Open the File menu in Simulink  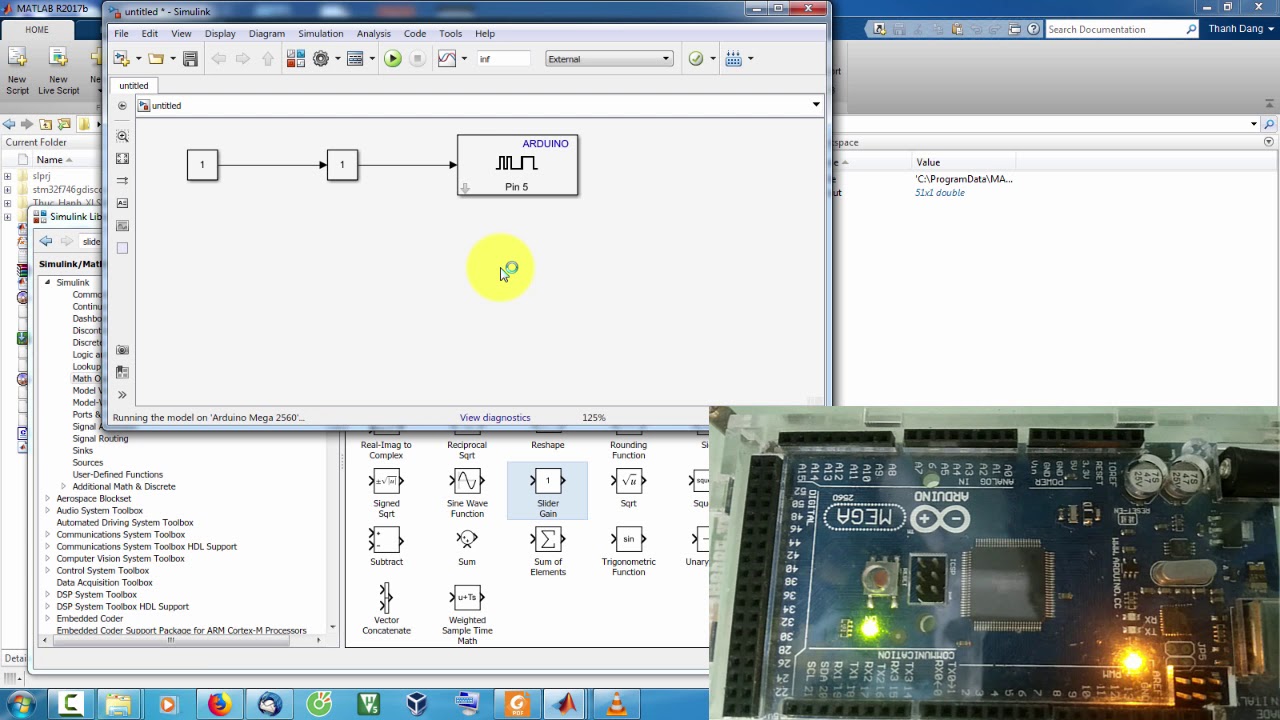[121, 34]
